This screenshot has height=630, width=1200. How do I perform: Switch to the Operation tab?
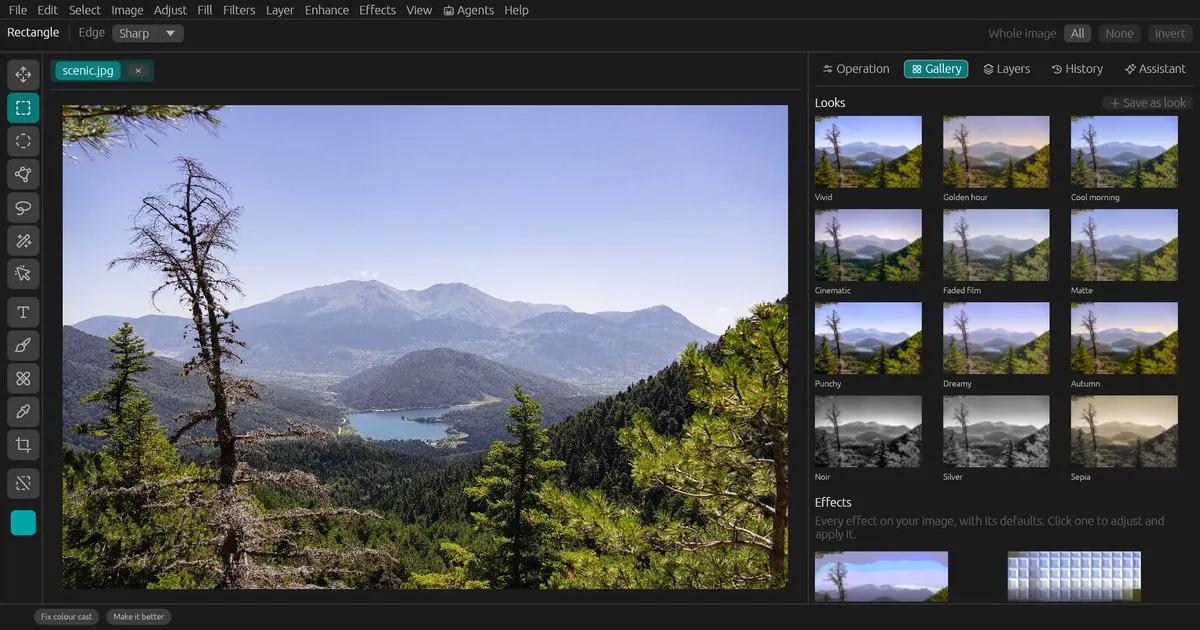(856, 69)
